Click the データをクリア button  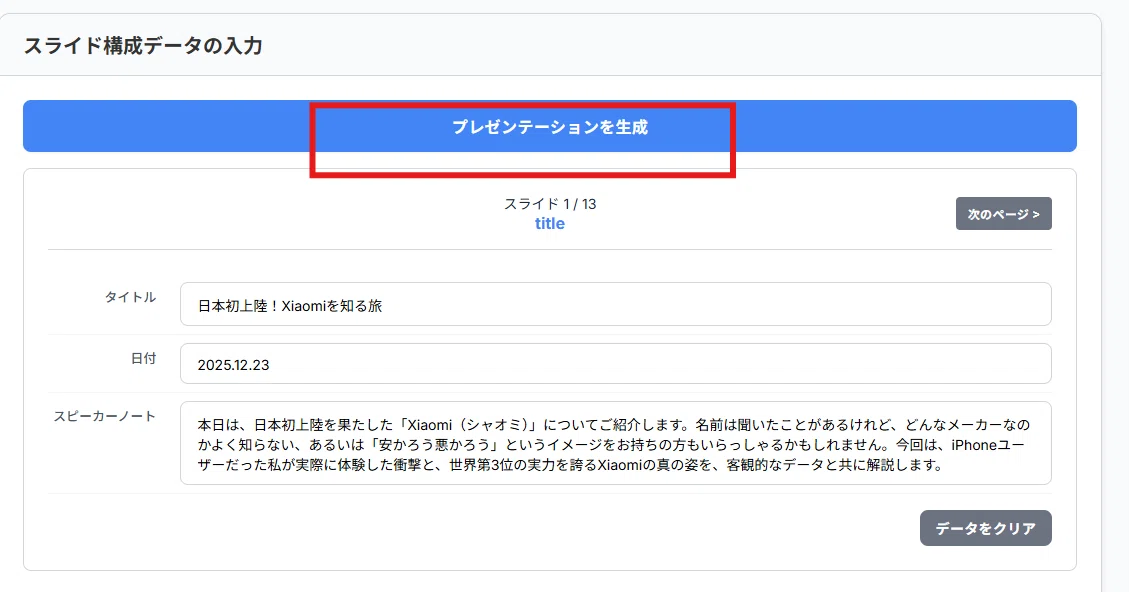tap(986, 528)
